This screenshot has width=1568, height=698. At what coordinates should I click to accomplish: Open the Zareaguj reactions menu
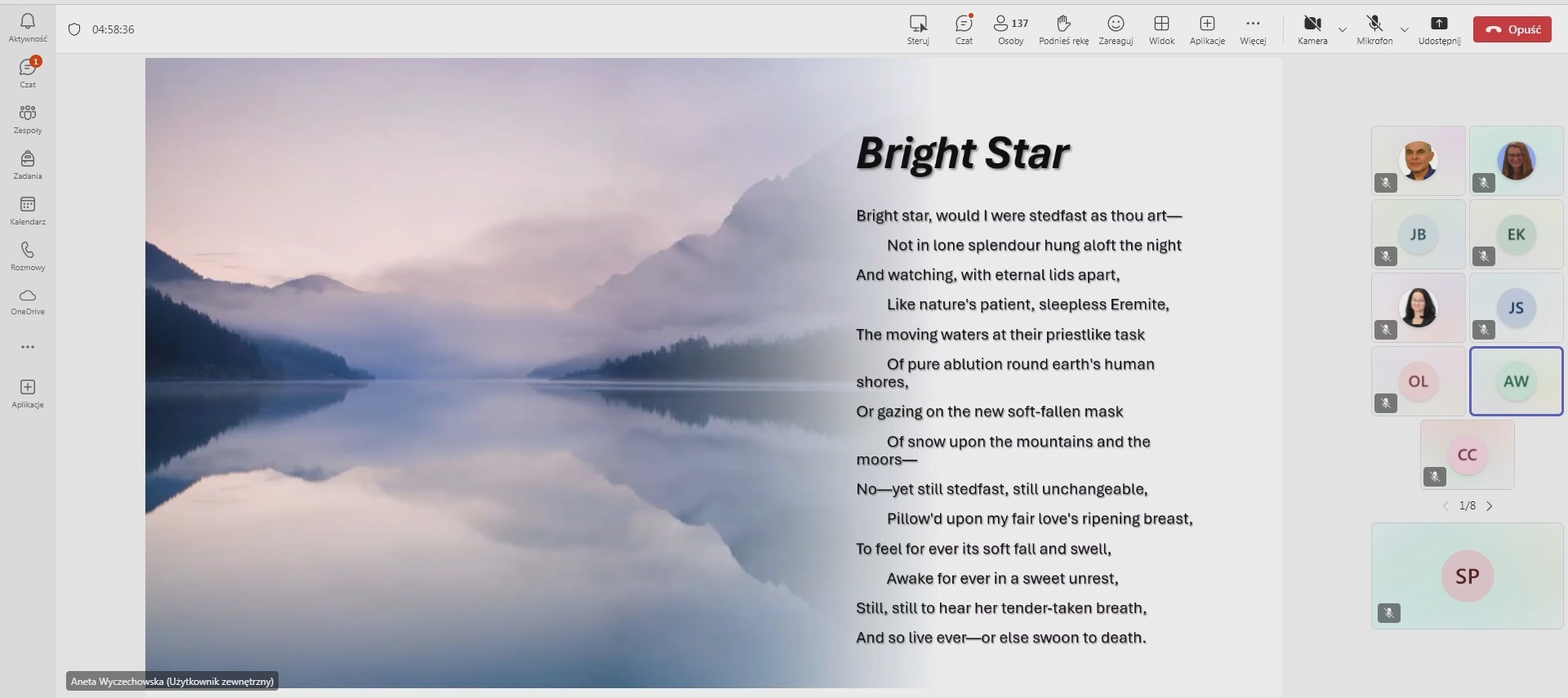click(1116, 29)
